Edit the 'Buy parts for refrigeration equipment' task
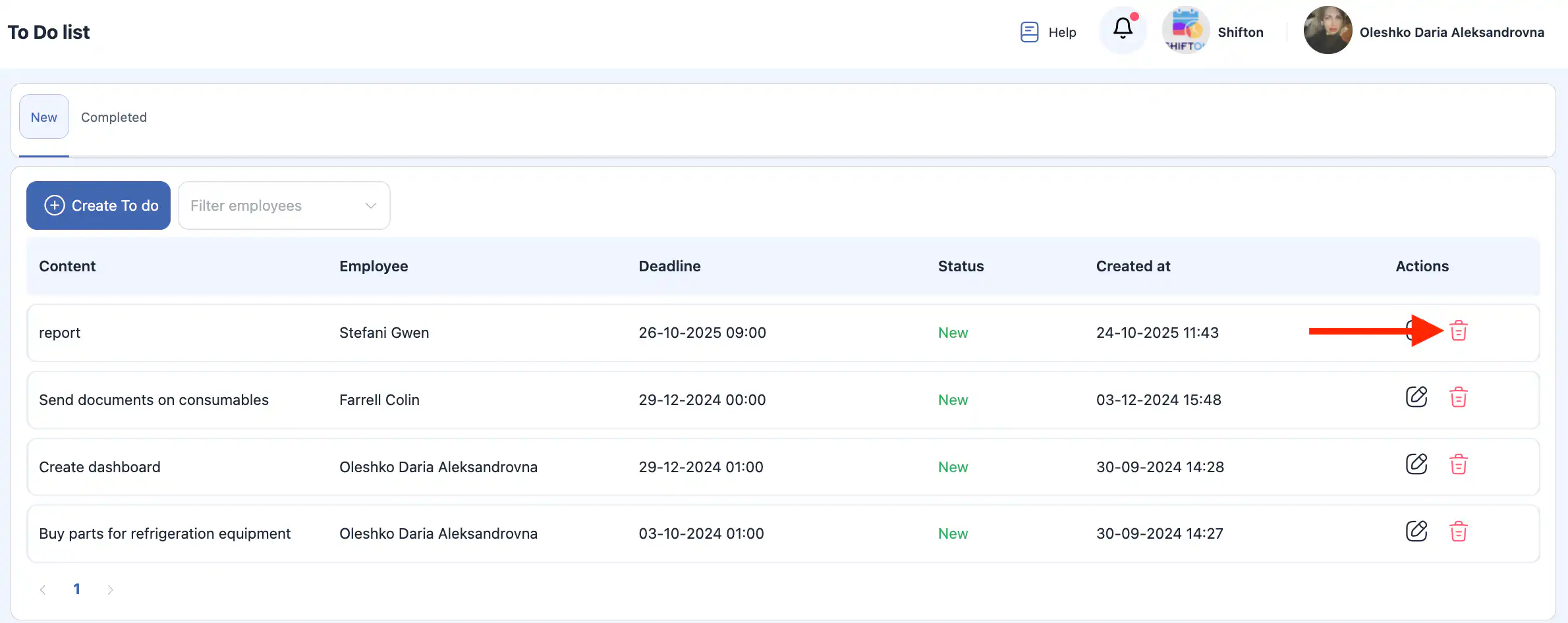Viewport: 1568px width, 623px height. (x=1416, y=531)
